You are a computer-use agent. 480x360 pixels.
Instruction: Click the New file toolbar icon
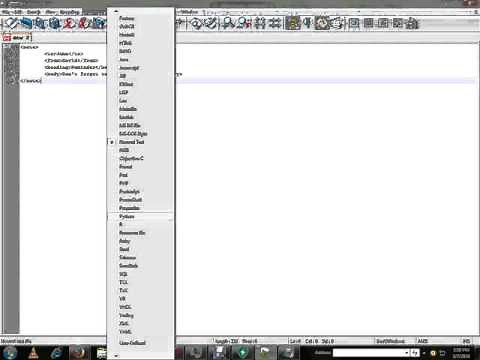[11, 23]
